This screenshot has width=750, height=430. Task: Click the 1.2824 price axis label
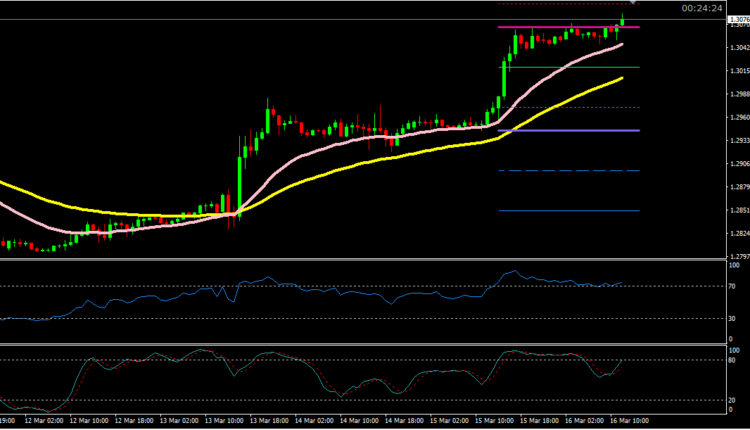tap(738, 235)
